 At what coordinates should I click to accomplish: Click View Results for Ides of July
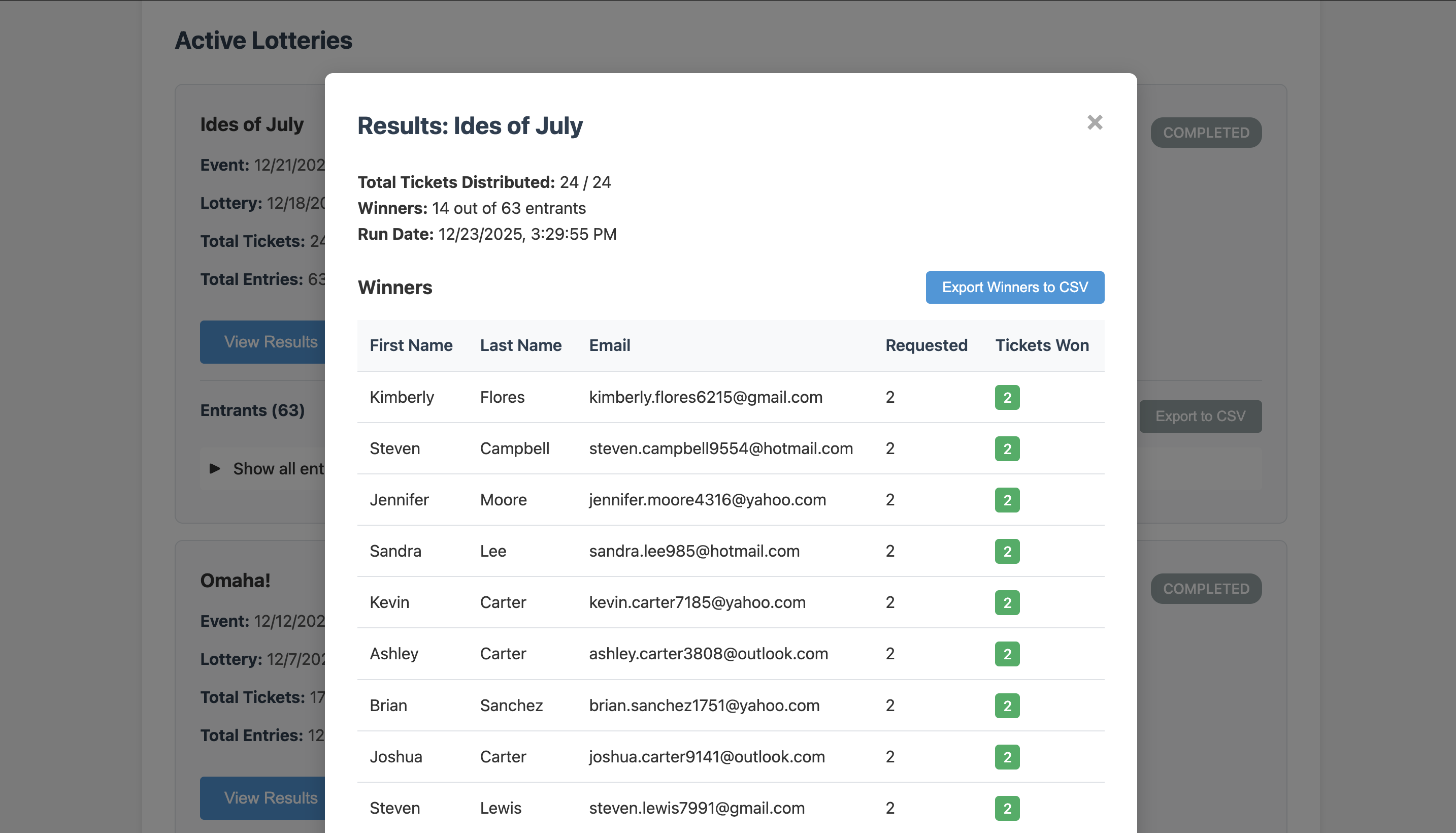[270, 341]
